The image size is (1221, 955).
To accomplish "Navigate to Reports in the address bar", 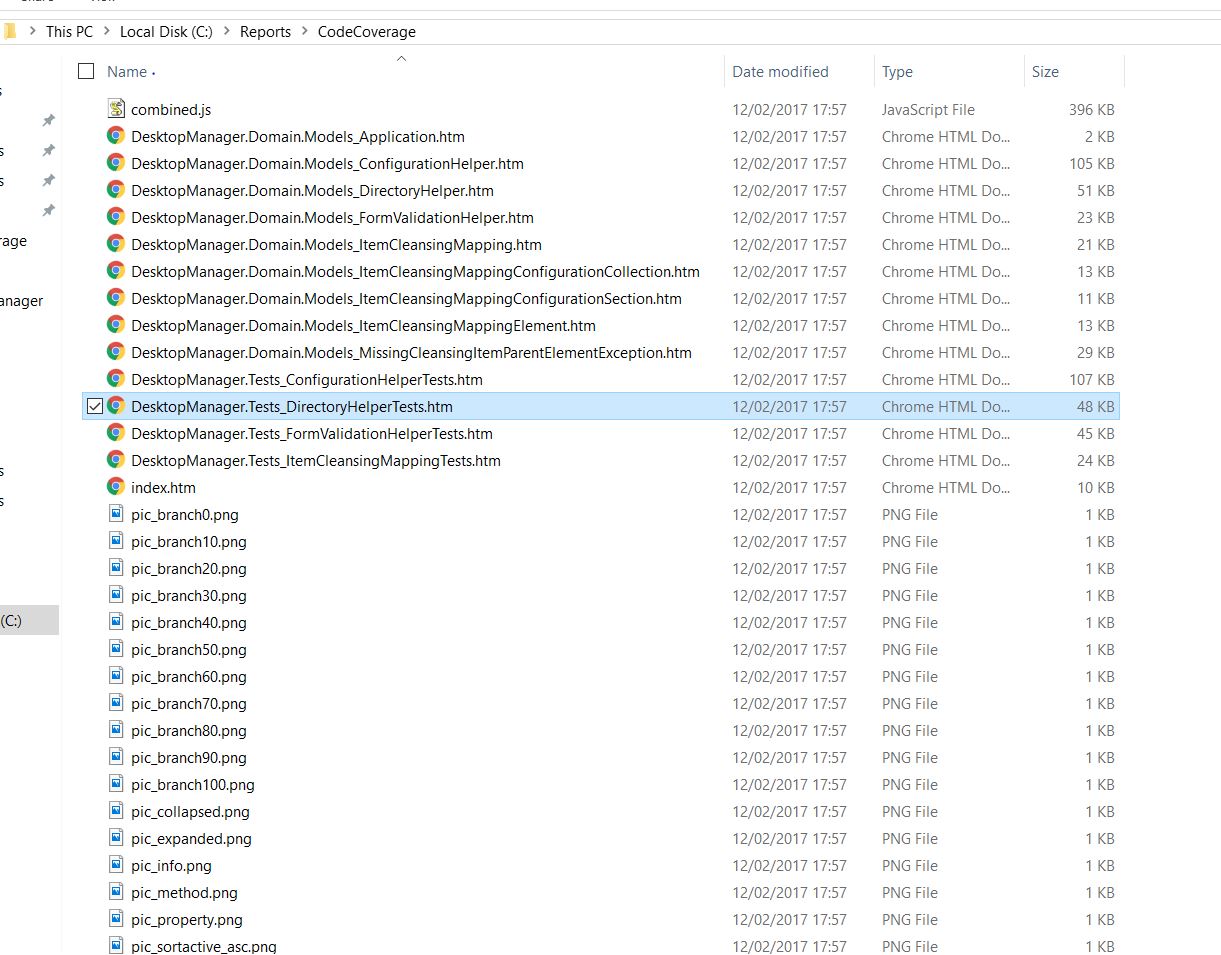I will pyautogui.click(x=265, y=32).
